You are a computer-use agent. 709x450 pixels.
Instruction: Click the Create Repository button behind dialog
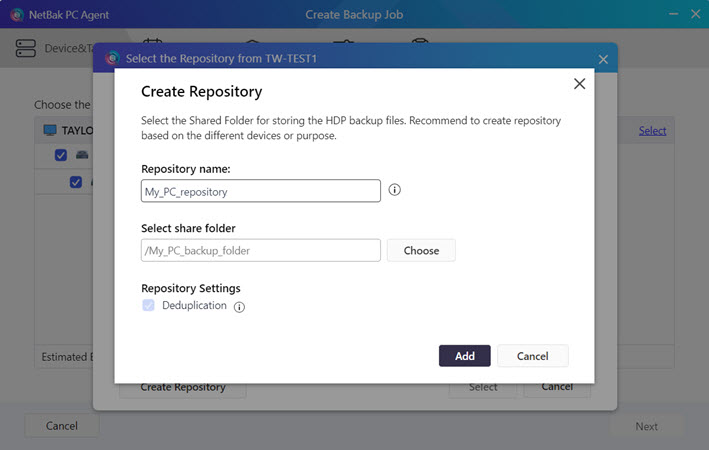(183, 388)
